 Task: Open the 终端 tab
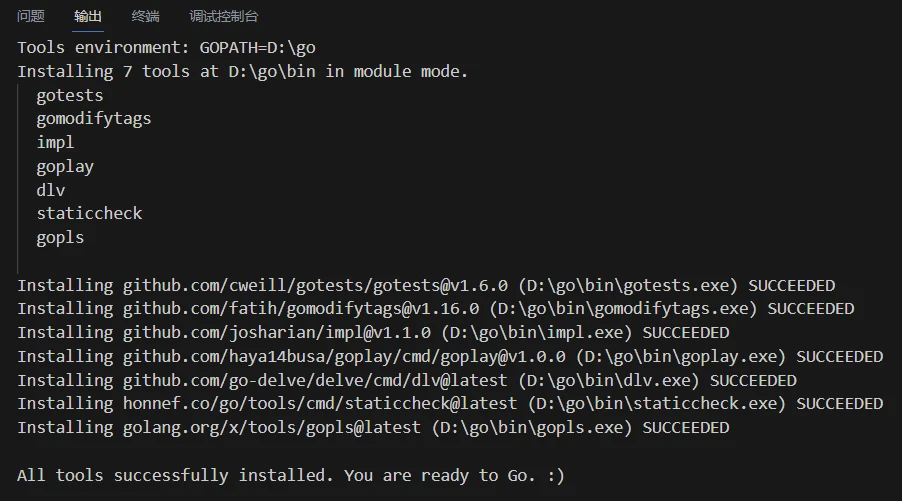146,16
